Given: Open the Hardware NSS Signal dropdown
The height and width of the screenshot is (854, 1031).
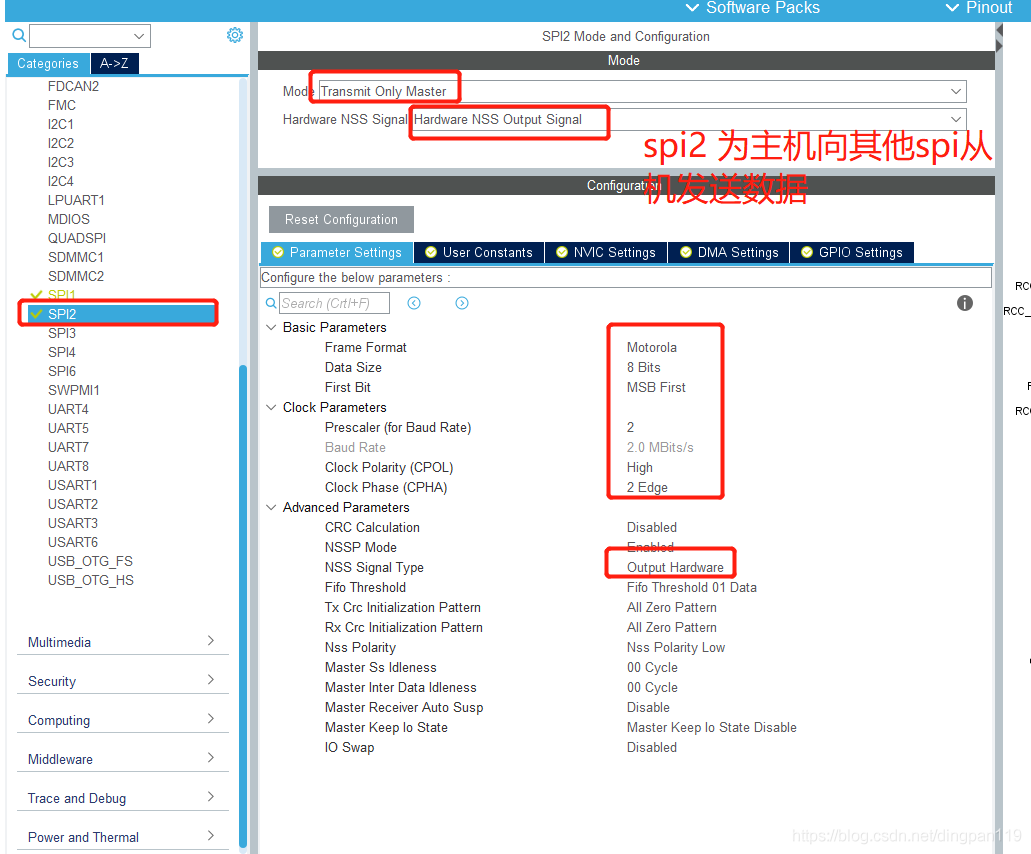Looking at the screenshot, I should tap(690, 118).
